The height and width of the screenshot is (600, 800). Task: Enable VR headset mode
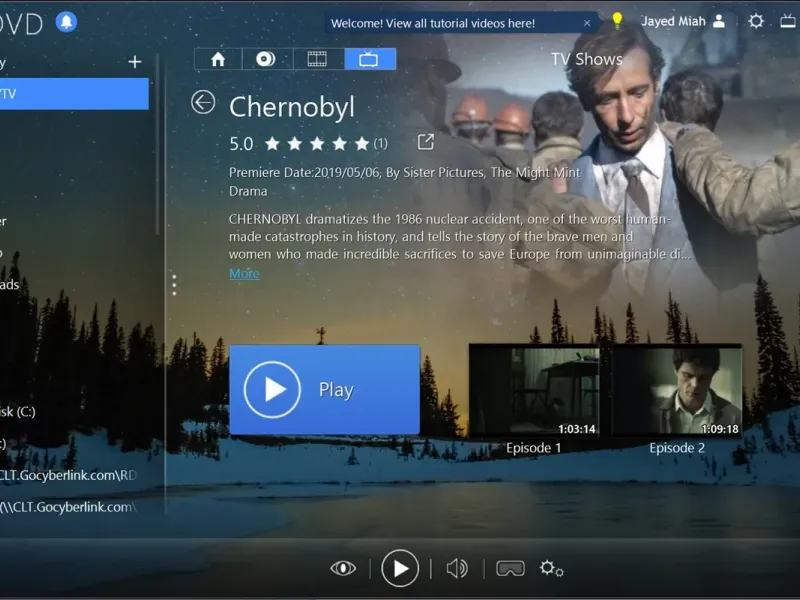510,568
